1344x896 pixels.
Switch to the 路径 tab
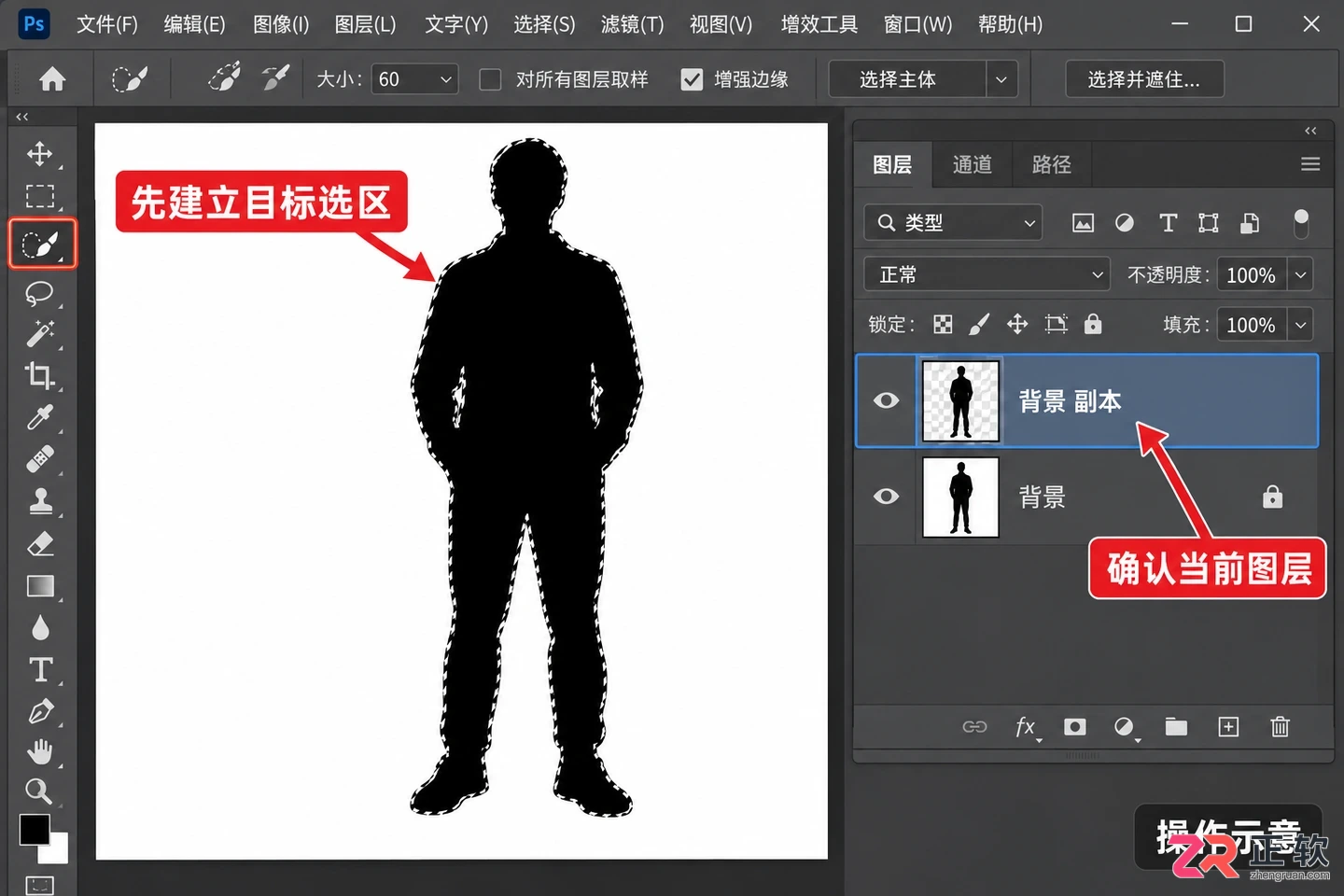1051,164
